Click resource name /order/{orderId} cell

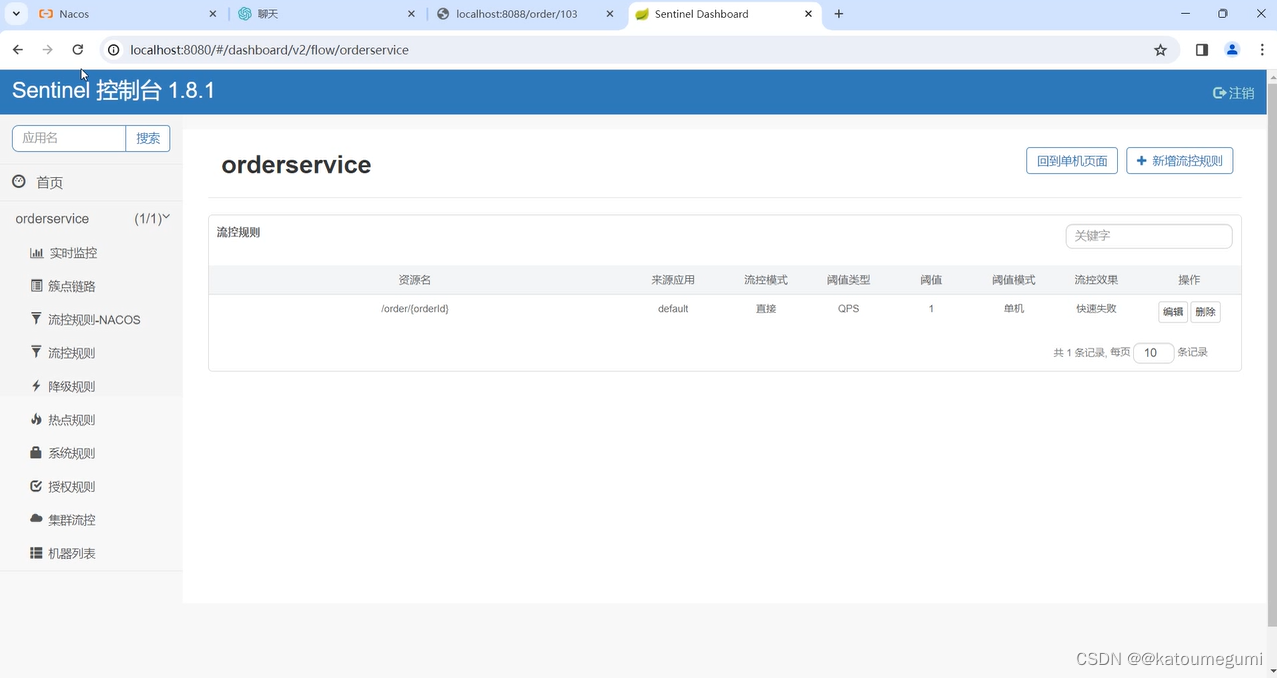click(x=415, y=309)
